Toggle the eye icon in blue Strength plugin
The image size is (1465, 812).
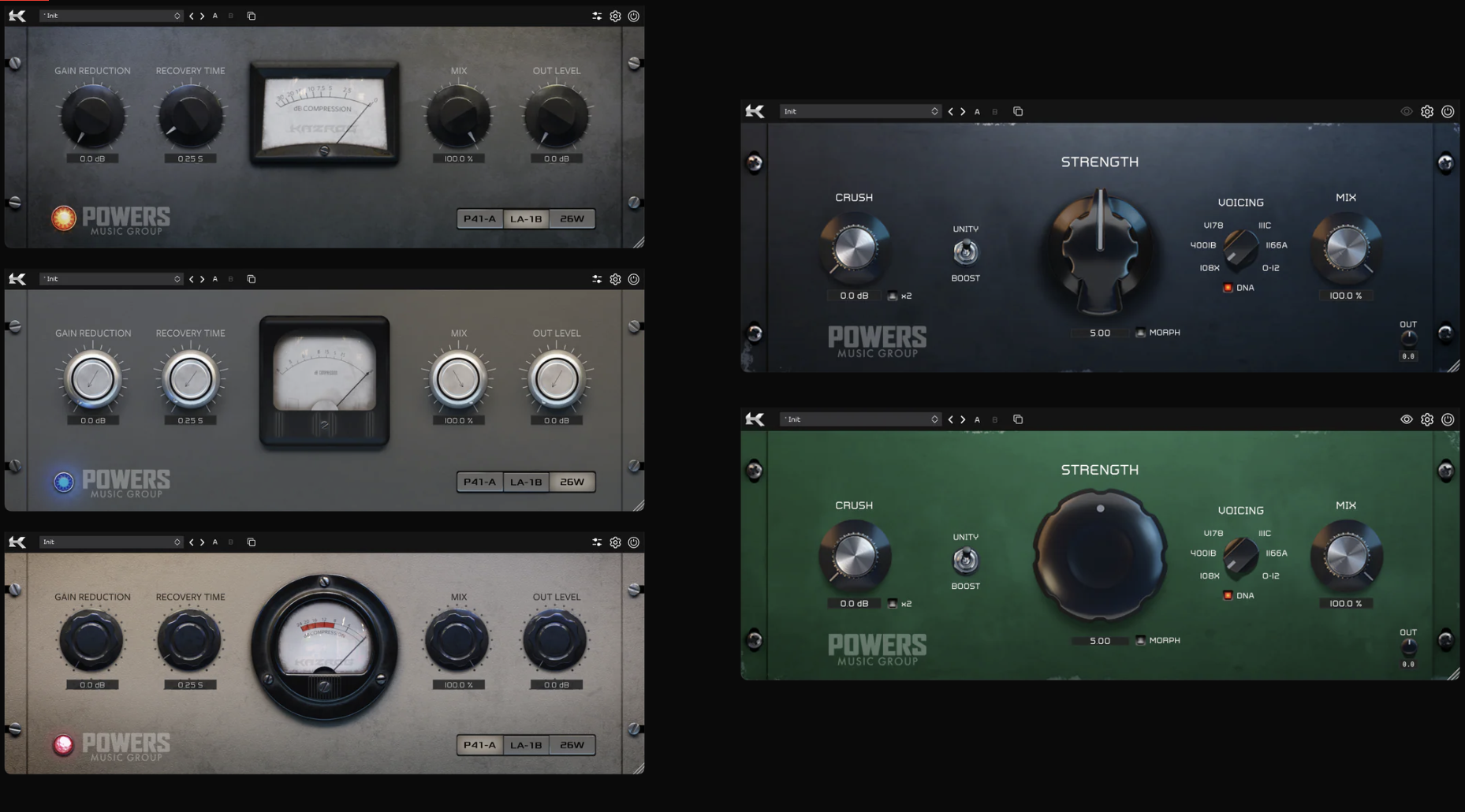1407,112
